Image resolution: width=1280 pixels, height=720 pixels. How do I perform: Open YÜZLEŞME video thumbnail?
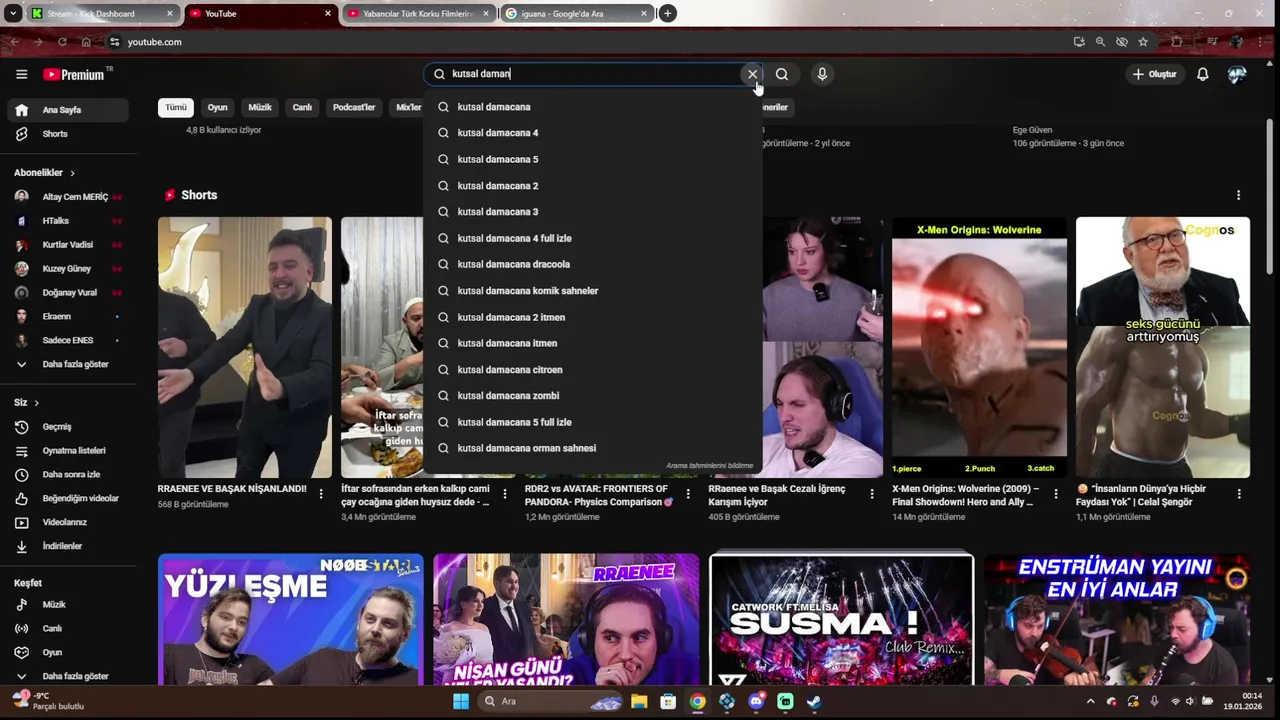pyautogui.click(x=290, y=619)
